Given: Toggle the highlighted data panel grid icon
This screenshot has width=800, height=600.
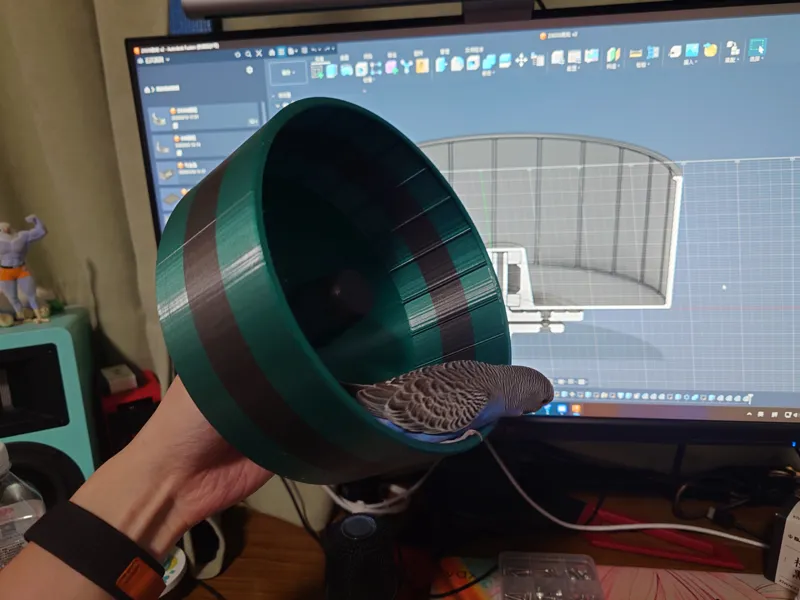Looking at the screenshot, I should pos(281,52).
